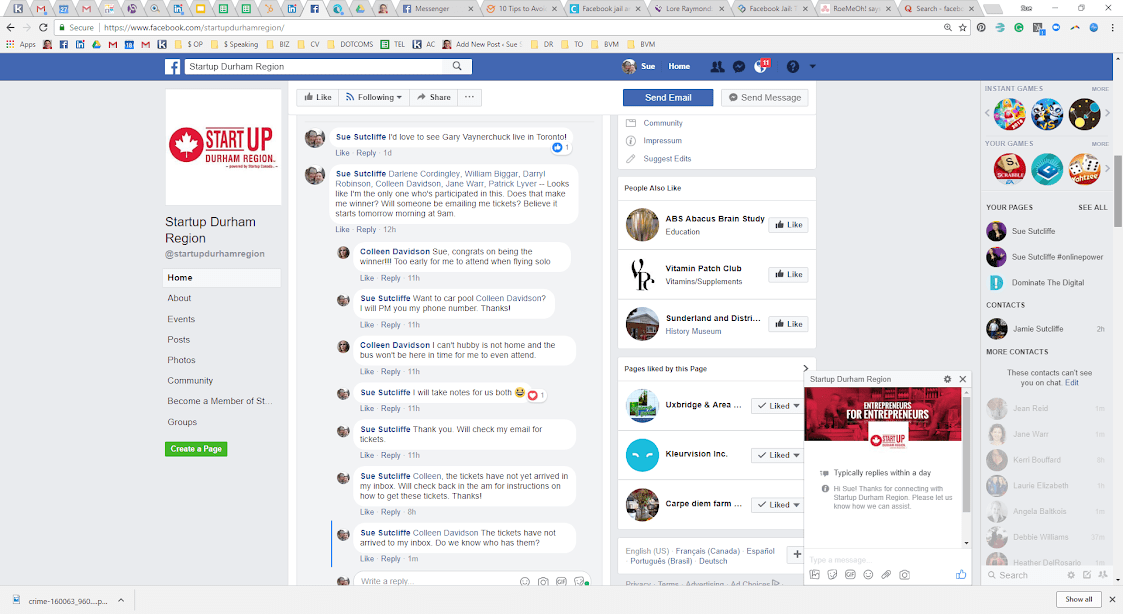Click the Send Email button

point(668,97)
